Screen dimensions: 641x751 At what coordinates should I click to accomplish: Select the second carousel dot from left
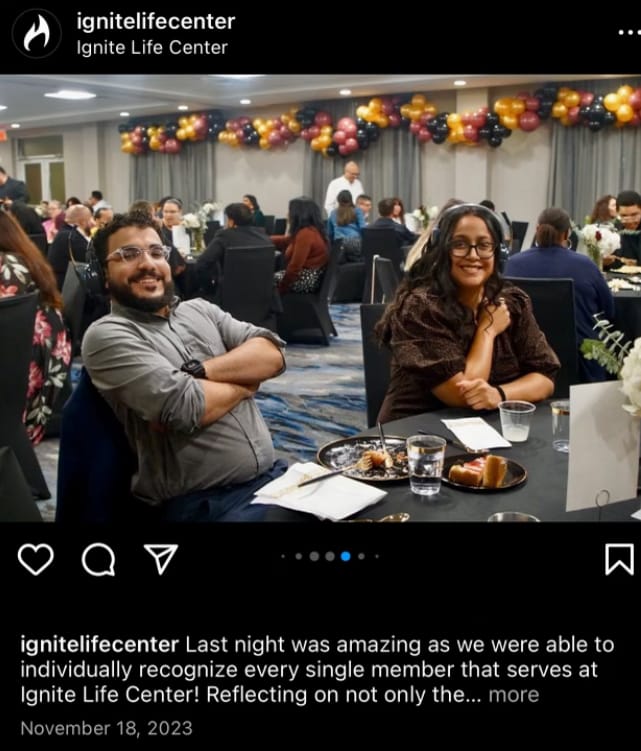[298, 556]
